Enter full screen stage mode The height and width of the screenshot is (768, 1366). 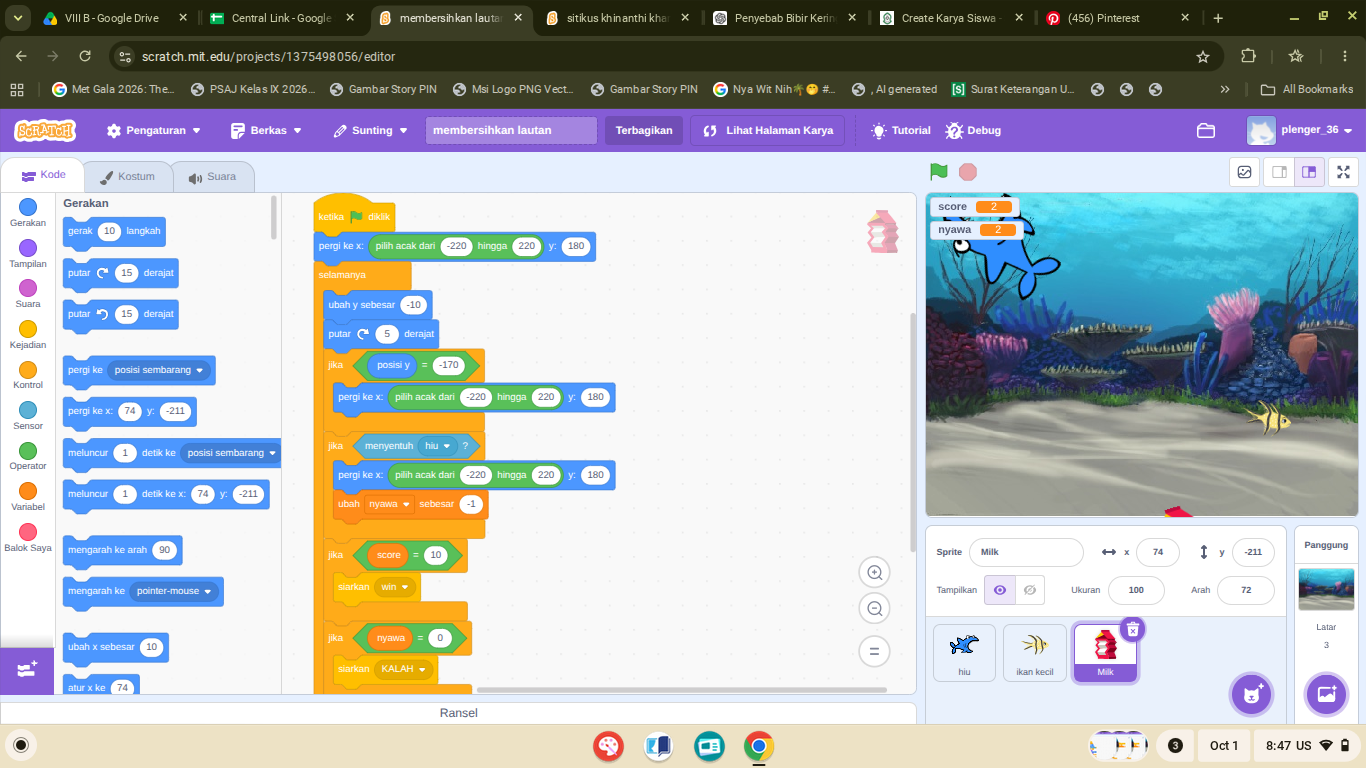pyautogui.click(x=1344, y=172)
